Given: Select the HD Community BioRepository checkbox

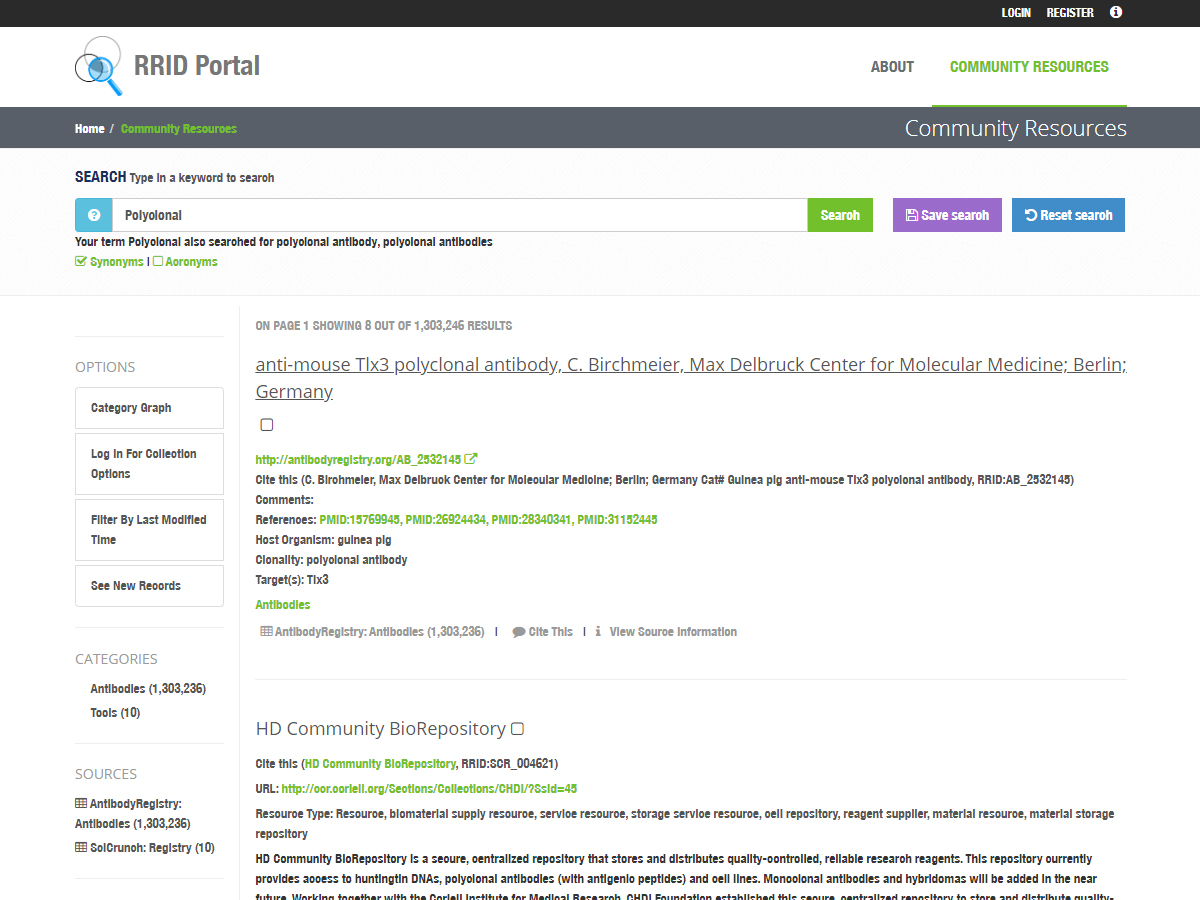Looking at the screenshot, I should coord(517,729).
